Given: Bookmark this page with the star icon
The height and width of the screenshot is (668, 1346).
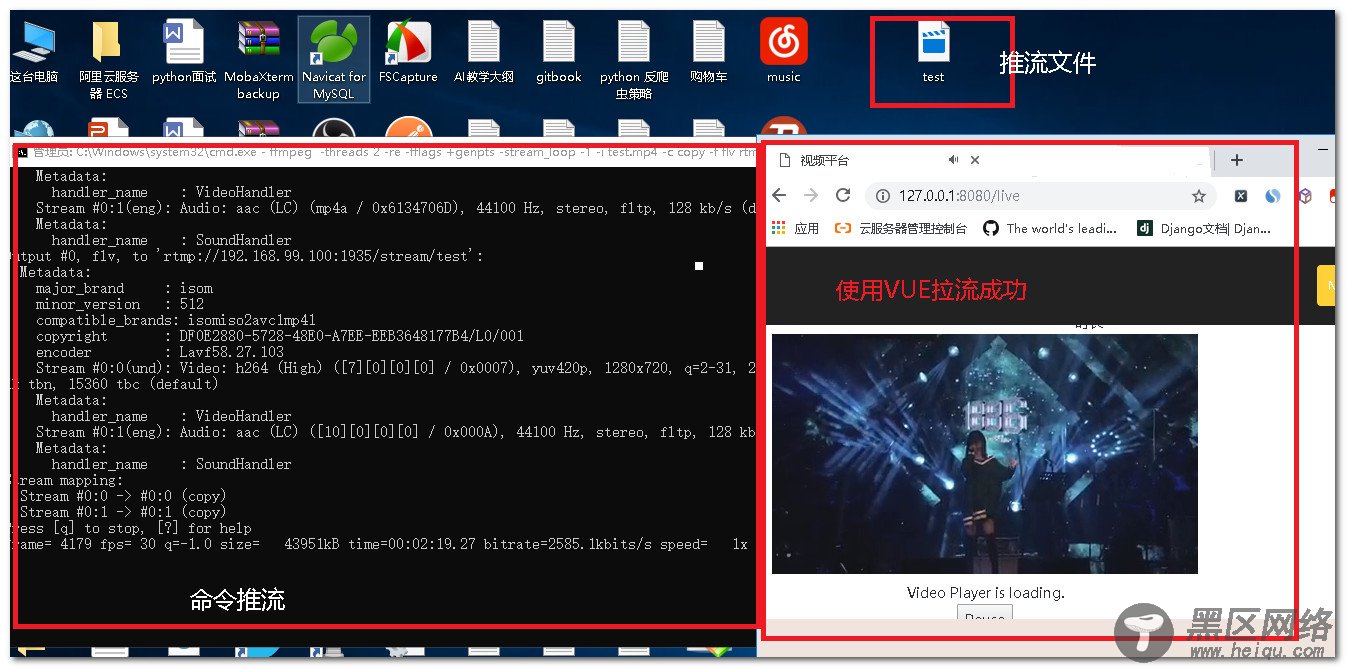Looking at the screenshot, I should (1198, 196).
